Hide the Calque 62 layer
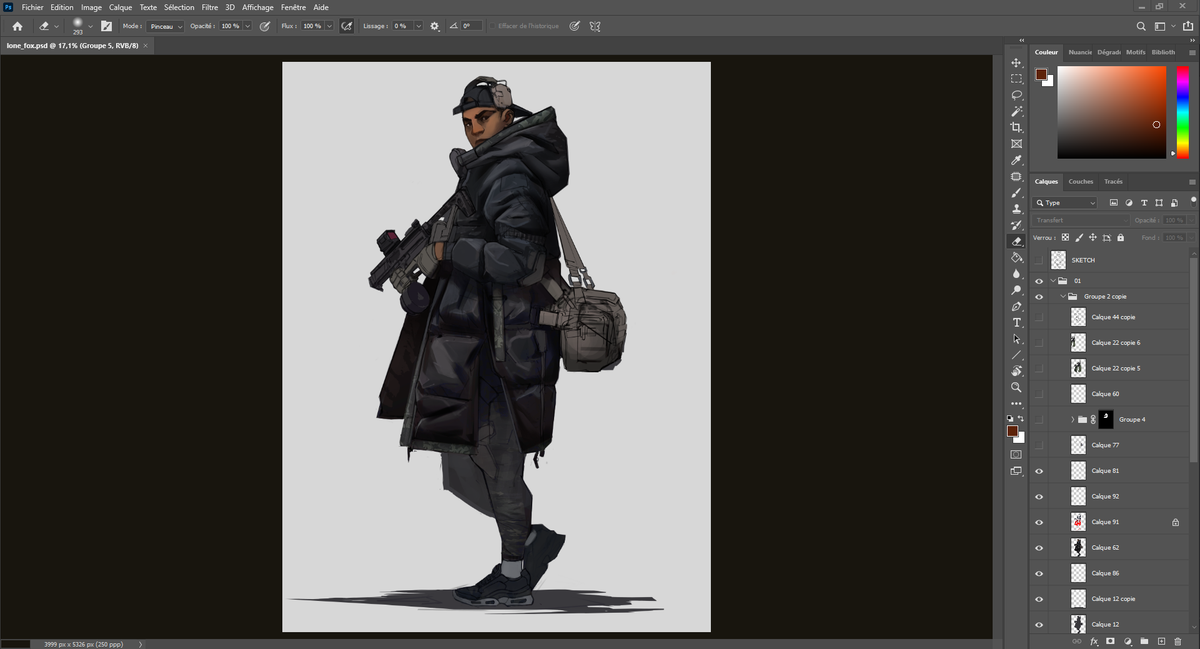Image resolution: width=1200 pixels, height=649 pixels. point(1039,547)
